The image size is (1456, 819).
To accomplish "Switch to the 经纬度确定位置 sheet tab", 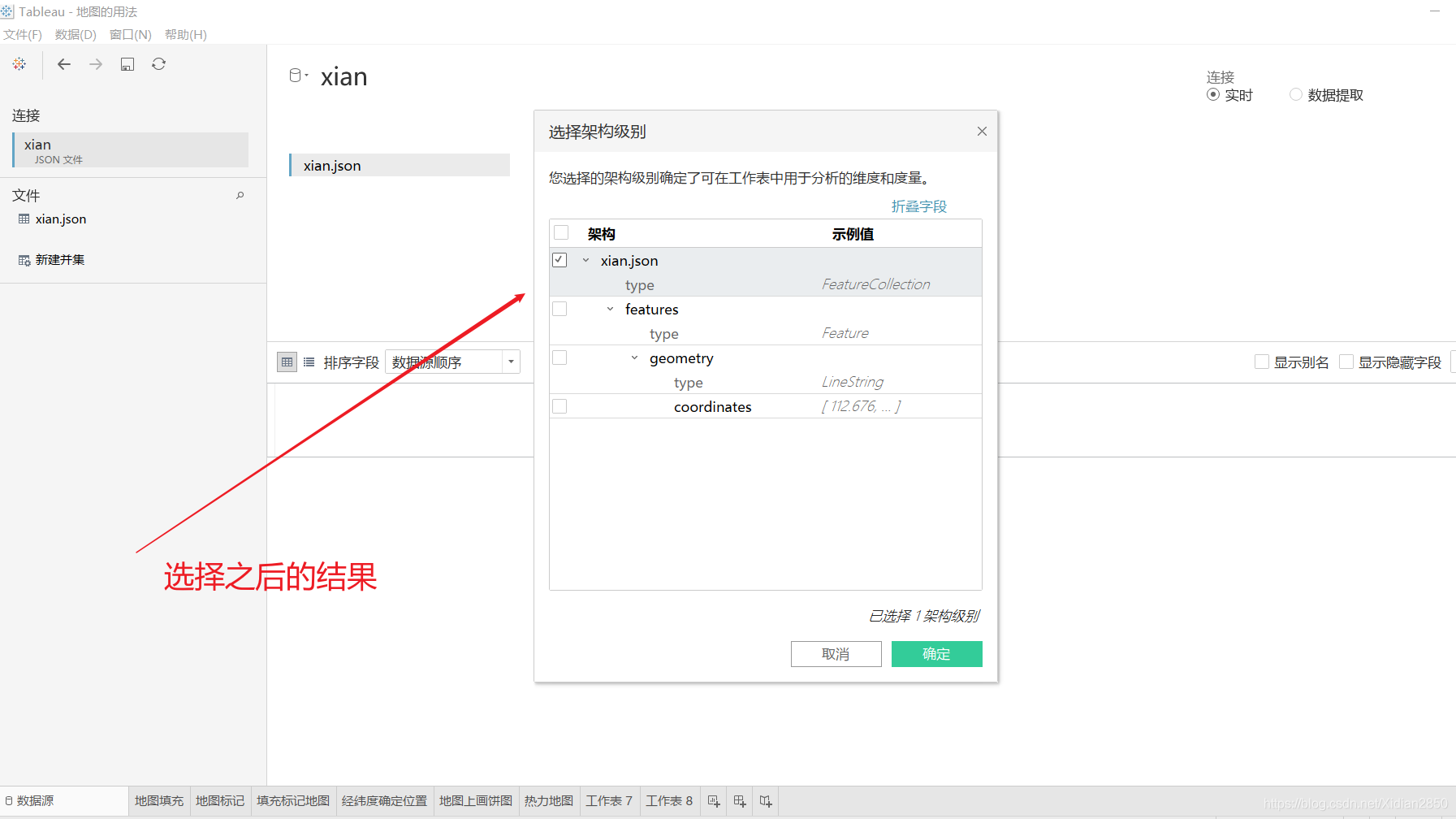I will pyautogui.click(x=385, y=801).
